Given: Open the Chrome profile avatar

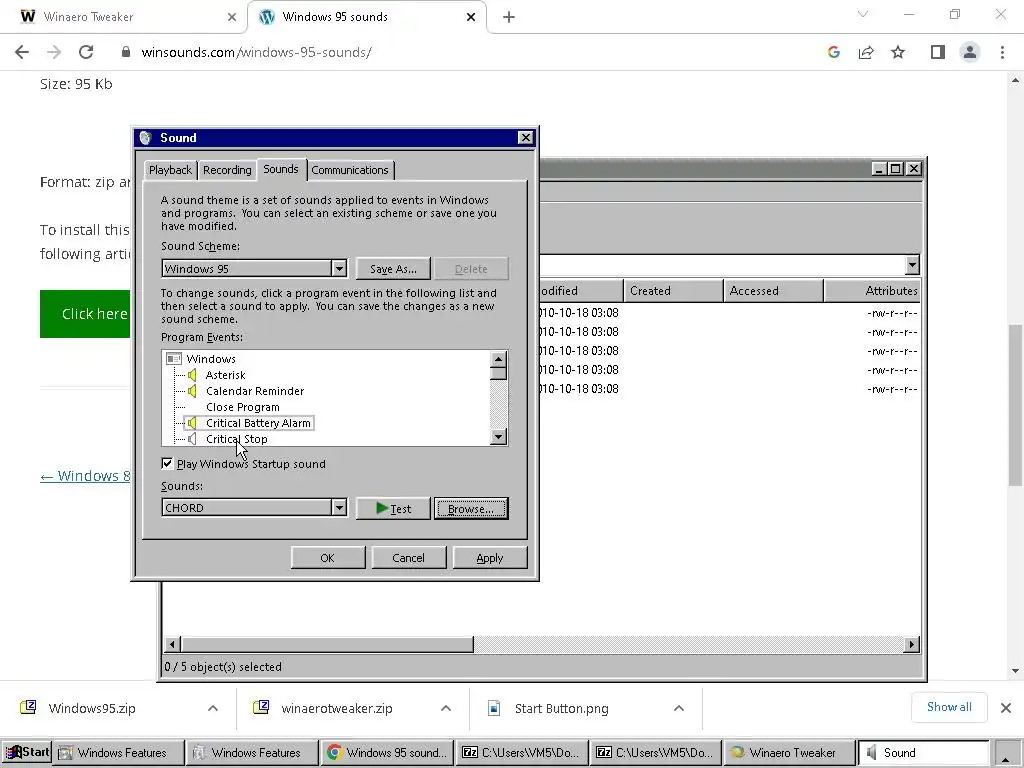Looking at the screenshot, I should tap(970, 52).
